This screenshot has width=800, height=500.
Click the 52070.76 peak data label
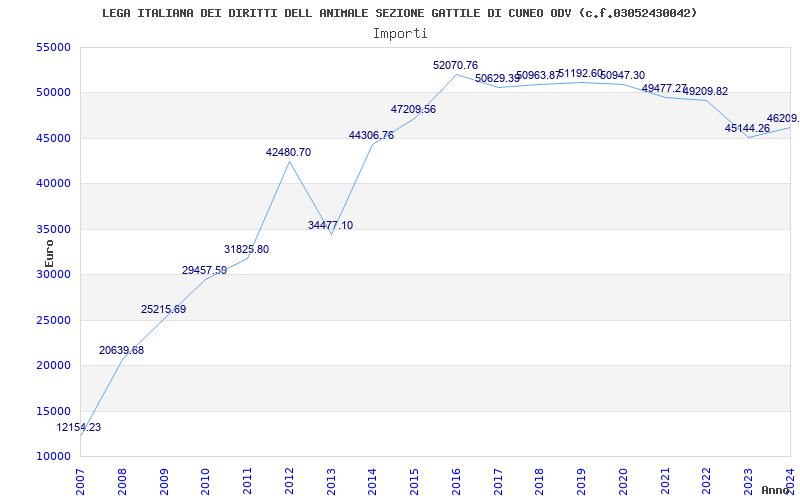click(455, 65)
